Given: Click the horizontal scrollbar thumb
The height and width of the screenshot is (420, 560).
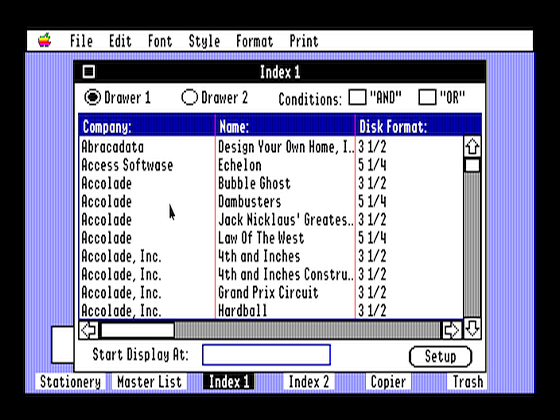Looking at the screenshot, I should click(x=138, y=330).
